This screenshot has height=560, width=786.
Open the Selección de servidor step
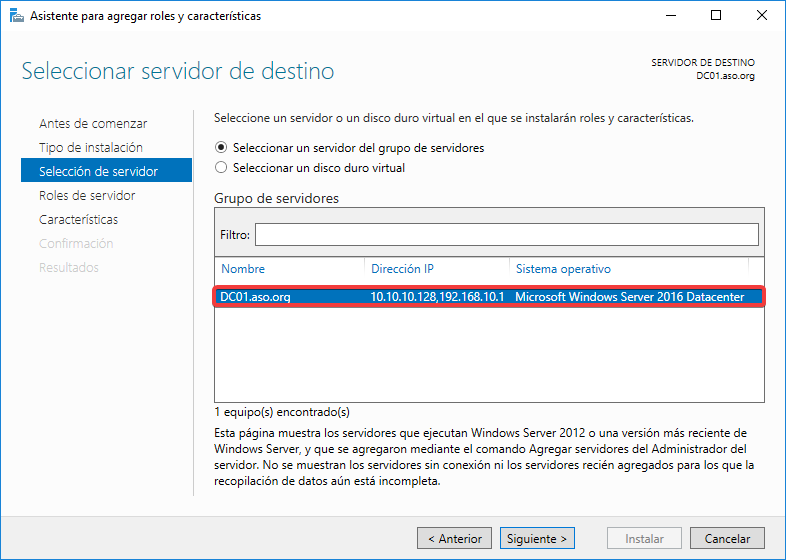(x=98, y=171)
